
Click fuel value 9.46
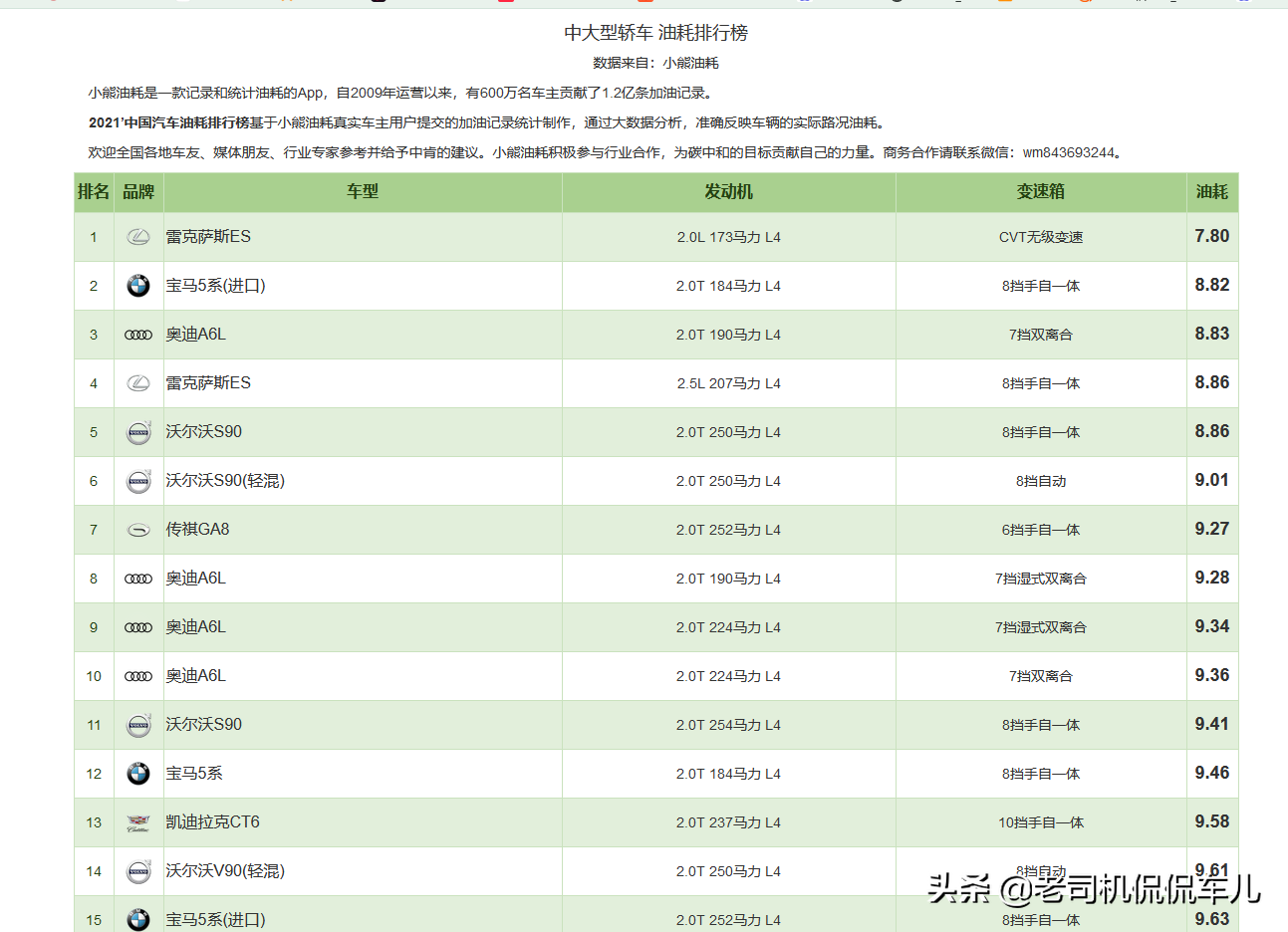click(1212, 773)
